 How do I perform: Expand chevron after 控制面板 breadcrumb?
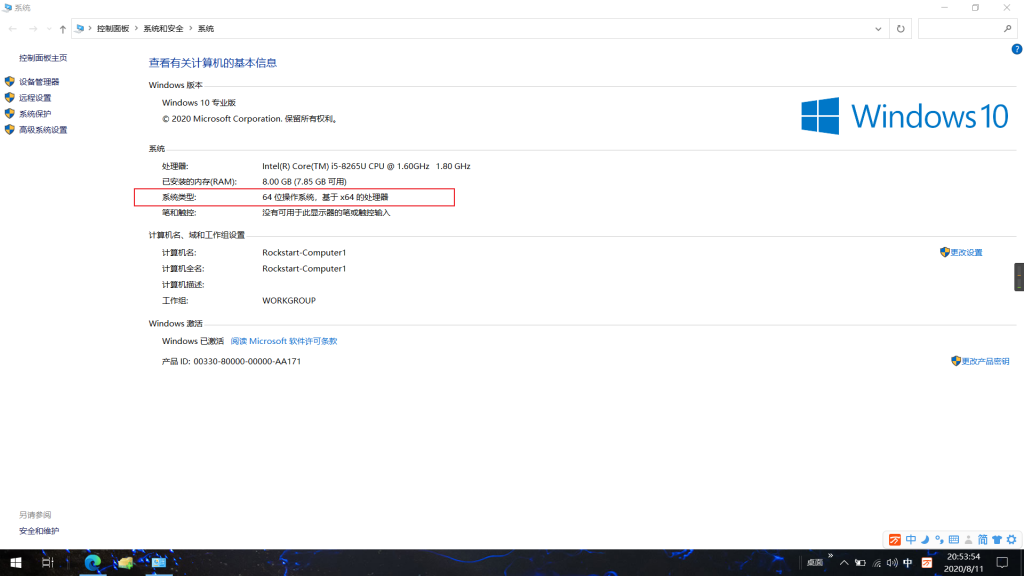(x=136, y=29)
